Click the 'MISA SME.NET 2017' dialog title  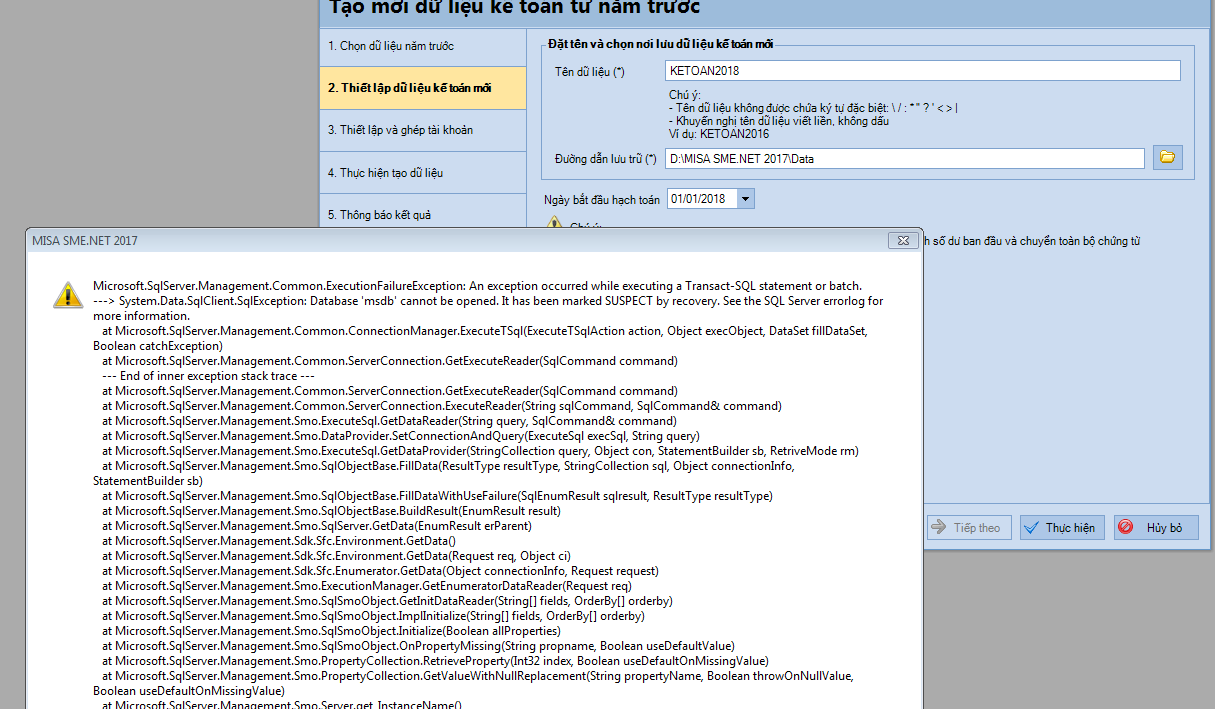pos(85,242)
